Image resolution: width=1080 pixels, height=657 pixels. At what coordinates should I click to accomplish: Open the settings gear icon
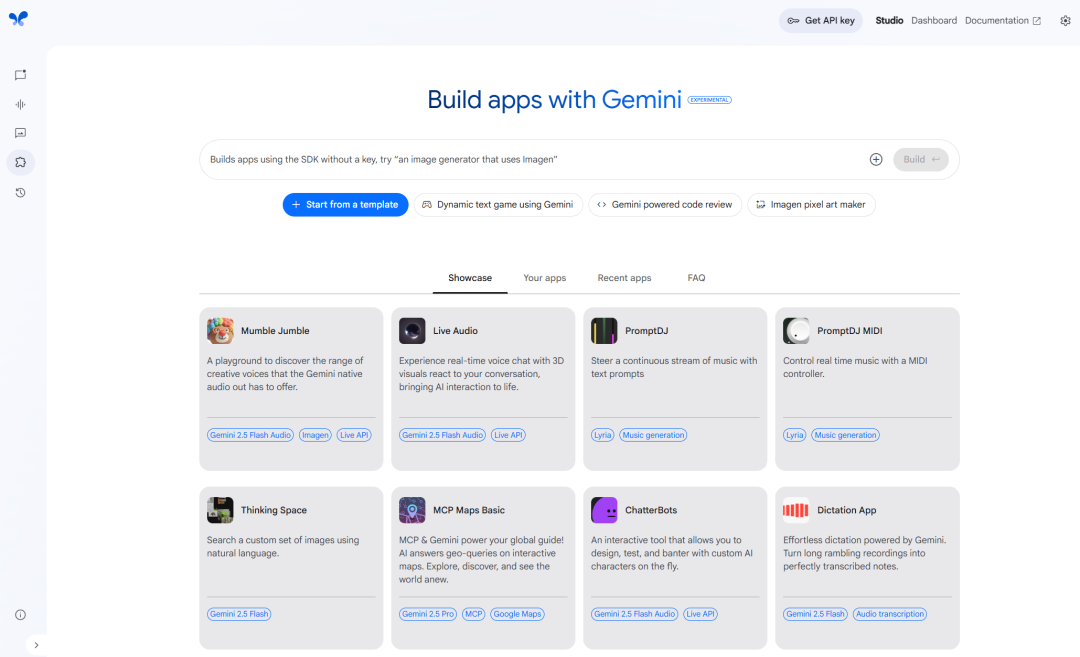[1065, 21]
